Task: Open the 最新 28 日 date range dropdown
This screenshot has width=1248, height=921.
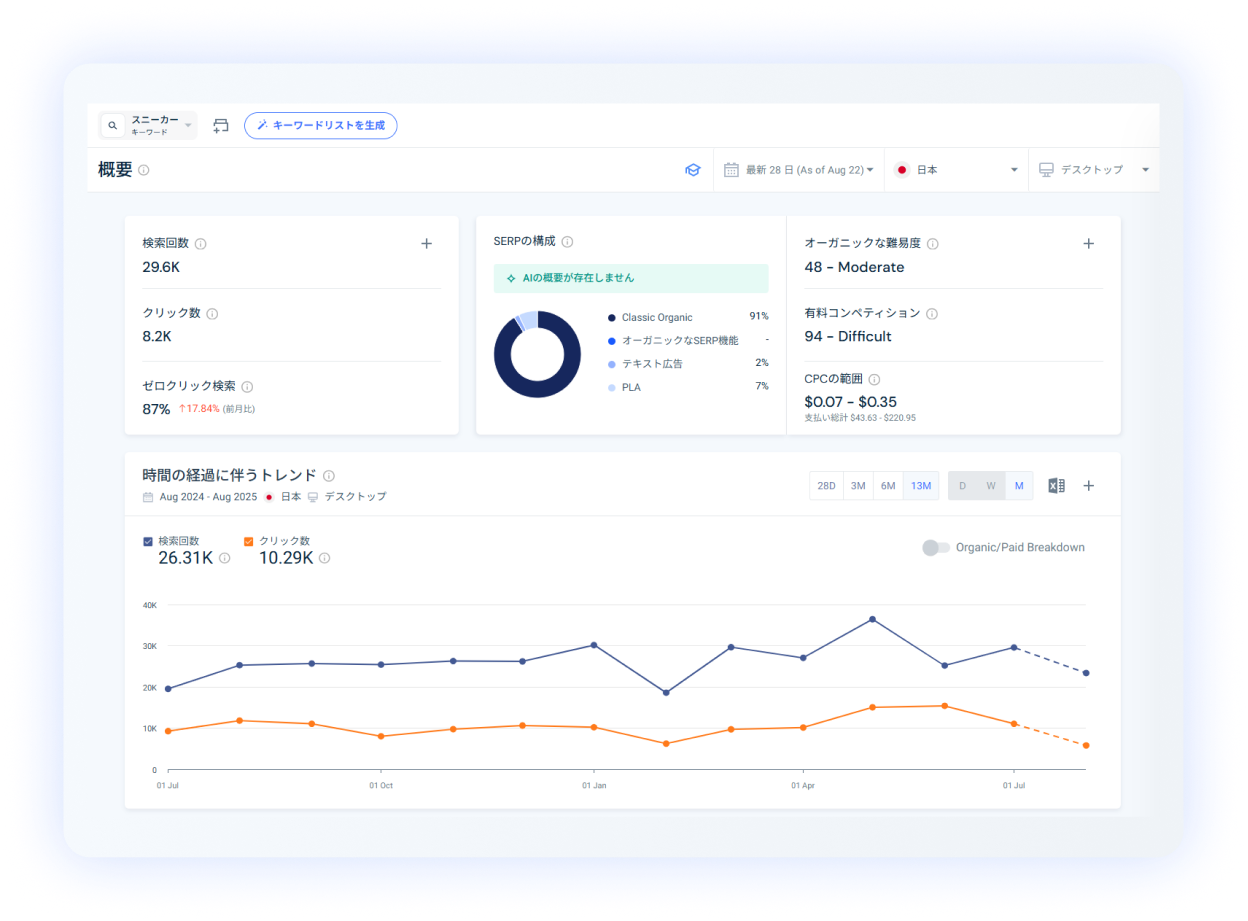Action: tap(799, 170)
